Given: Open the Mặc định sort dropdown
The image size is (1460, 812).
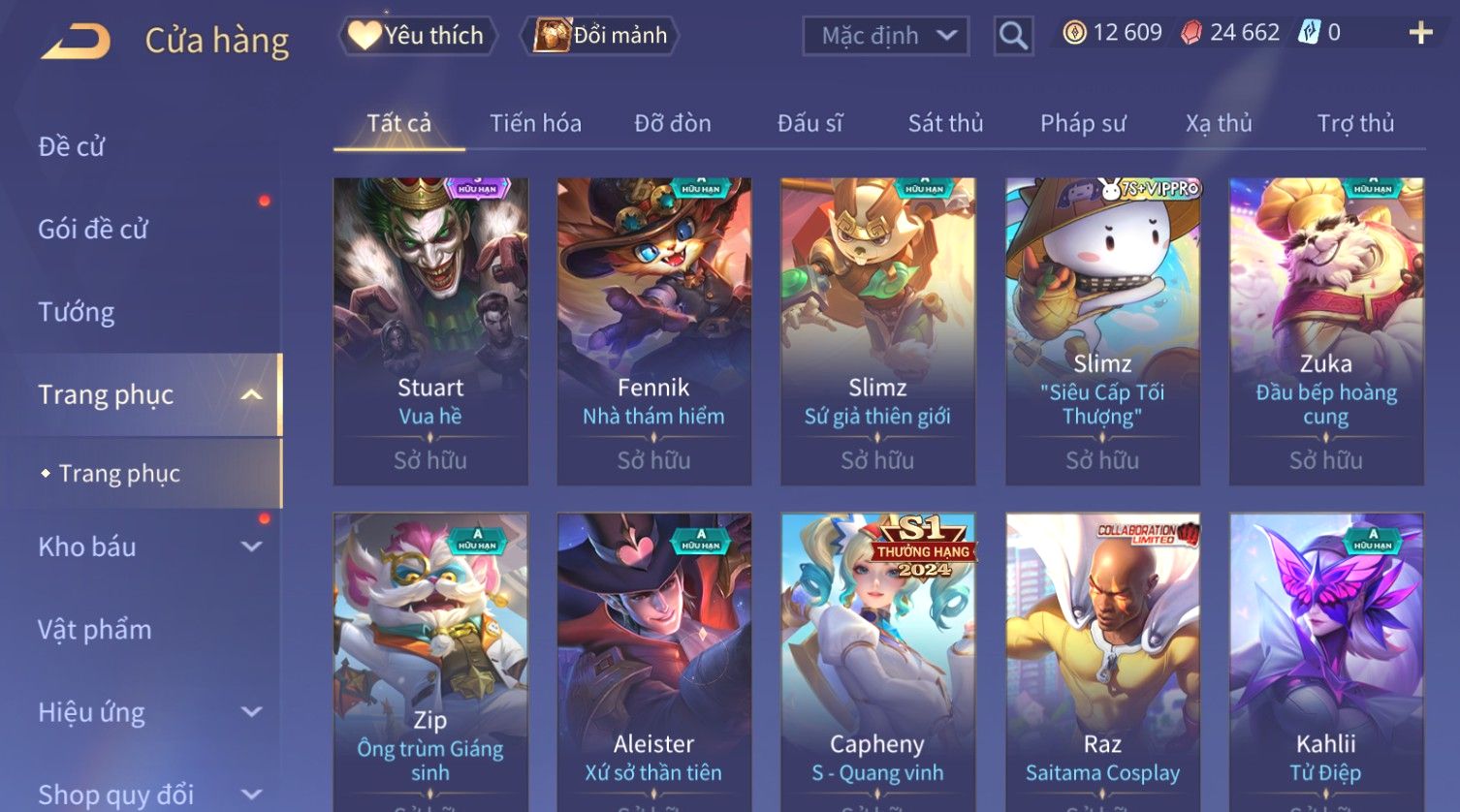Looking at the screenshot, I should 886,36.
